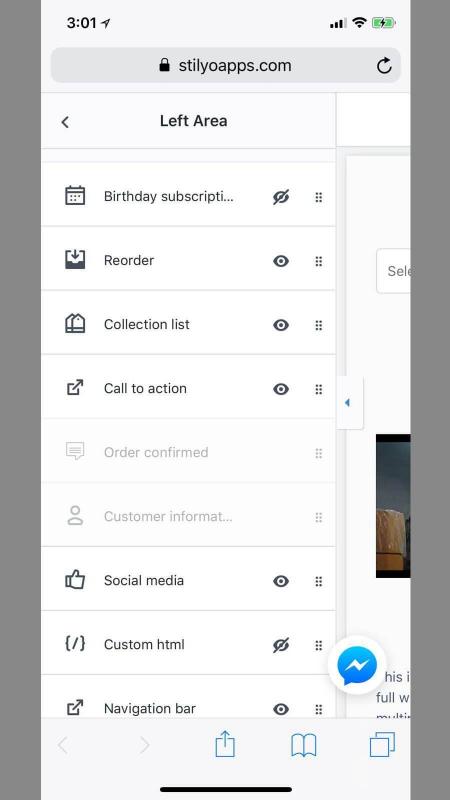Tap the Custom html code icon
Viewport: 450px width, 800px height.
(x=75, y=644)
